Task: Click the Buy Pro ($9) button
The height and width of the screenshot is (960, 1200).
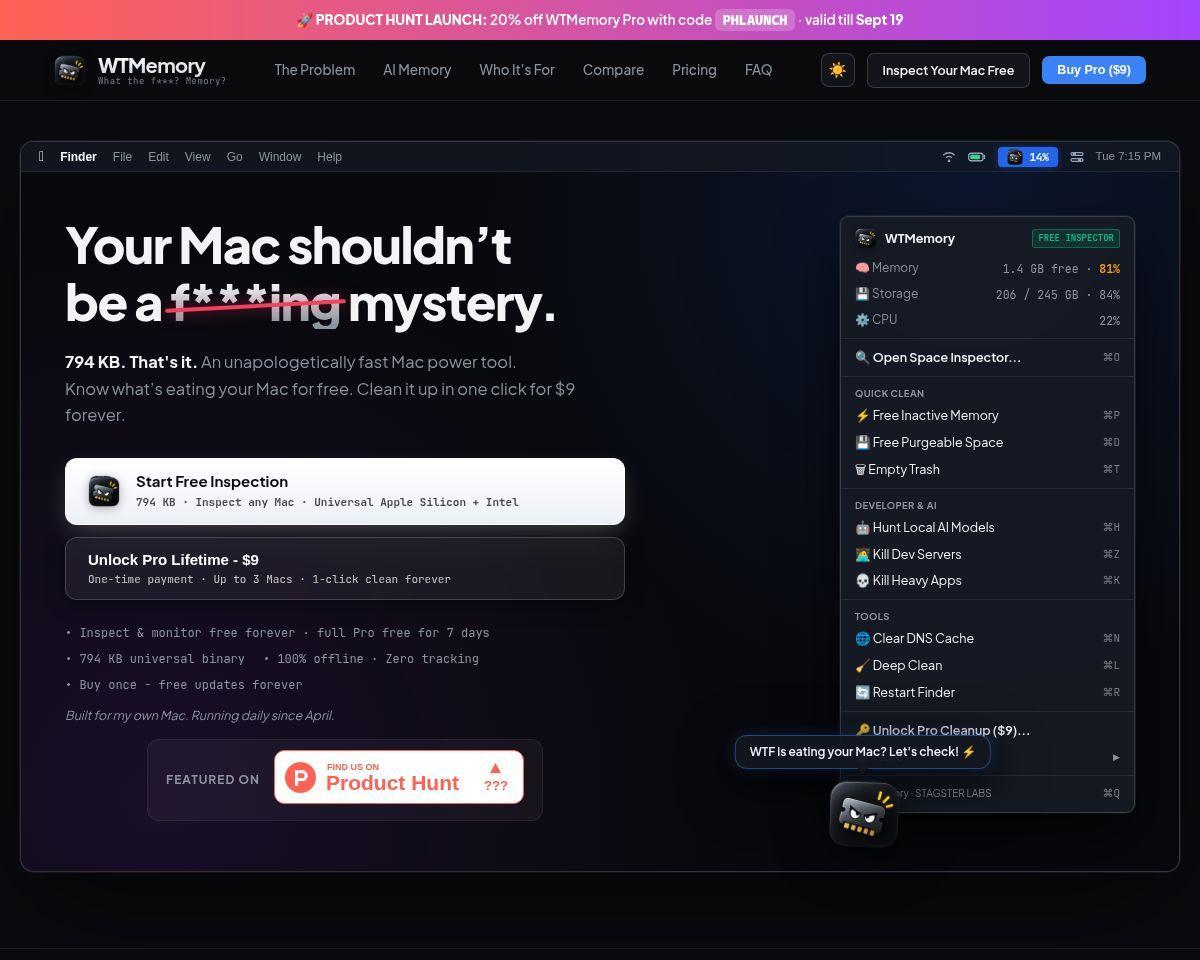Action: coord(1094,70)
